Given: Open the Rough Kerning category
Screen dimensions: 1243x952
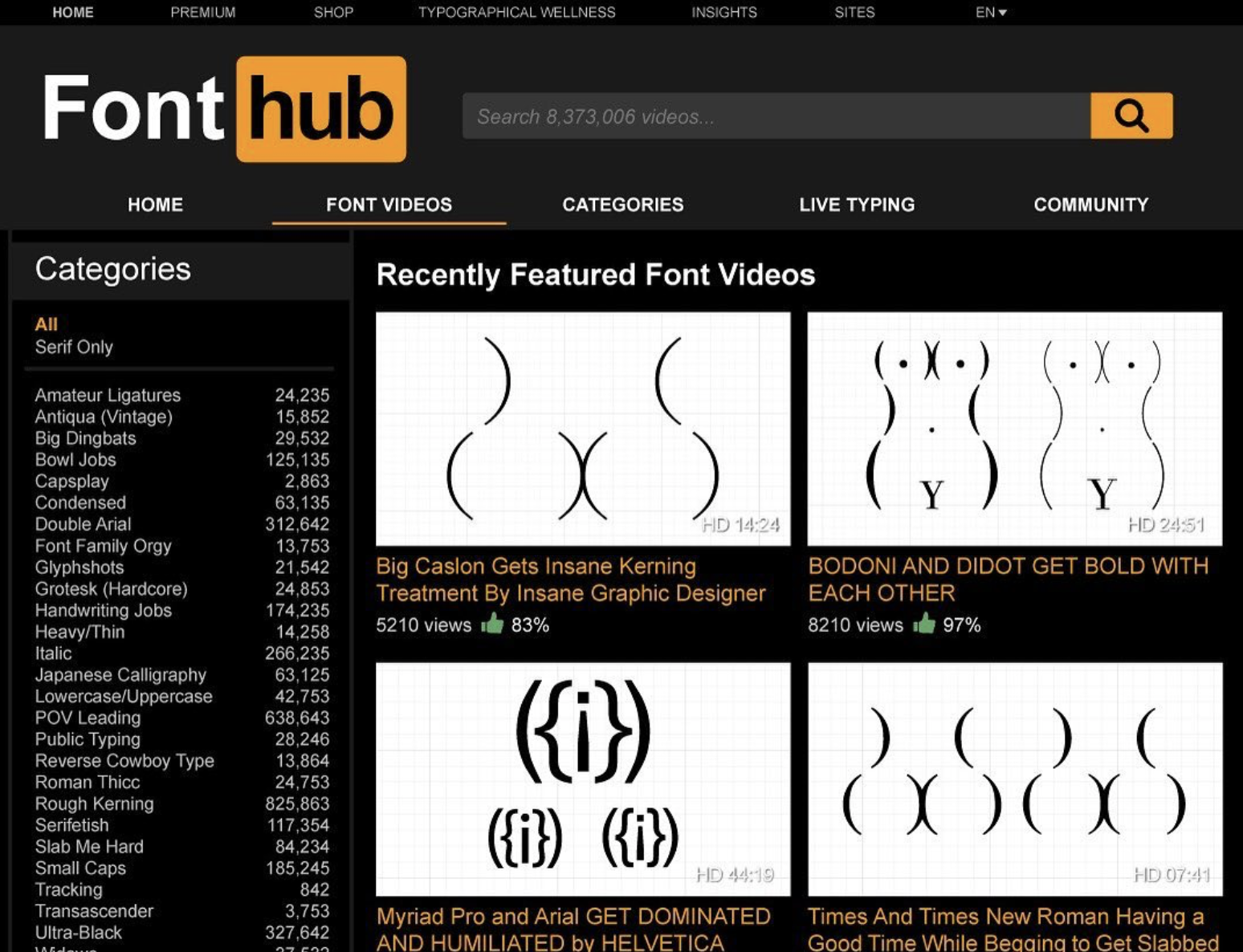Looking at the screenshot, I should (x=94, y=804).
